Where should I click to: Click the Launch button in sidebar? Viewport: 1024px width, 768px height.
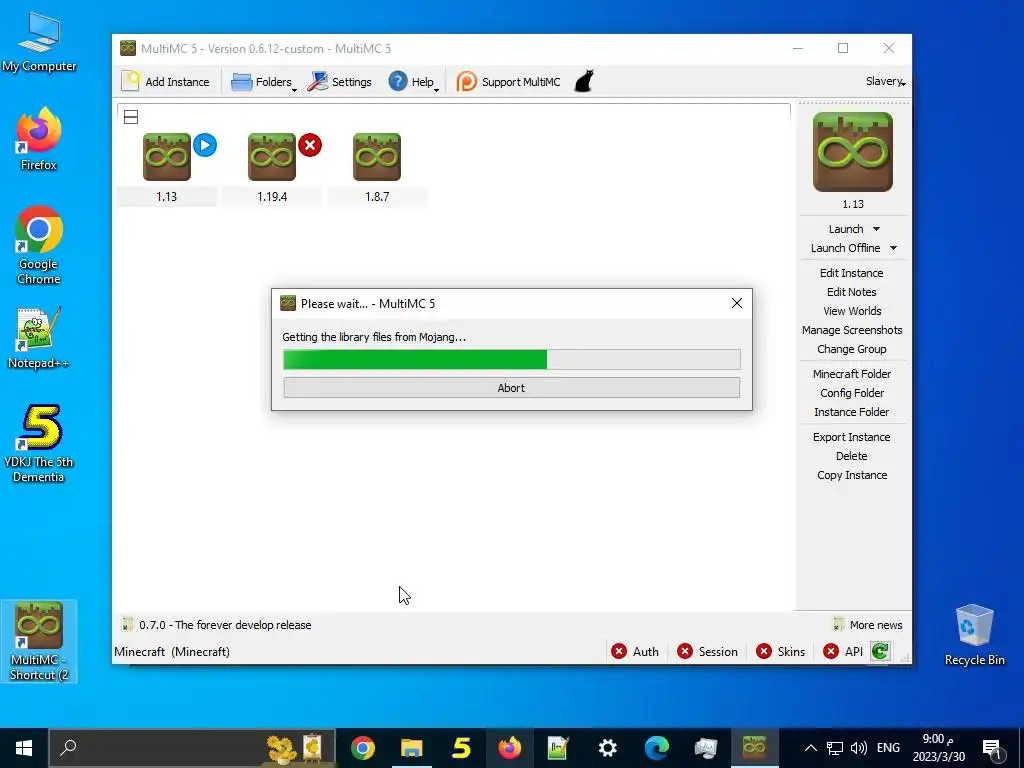click(846, 229)
